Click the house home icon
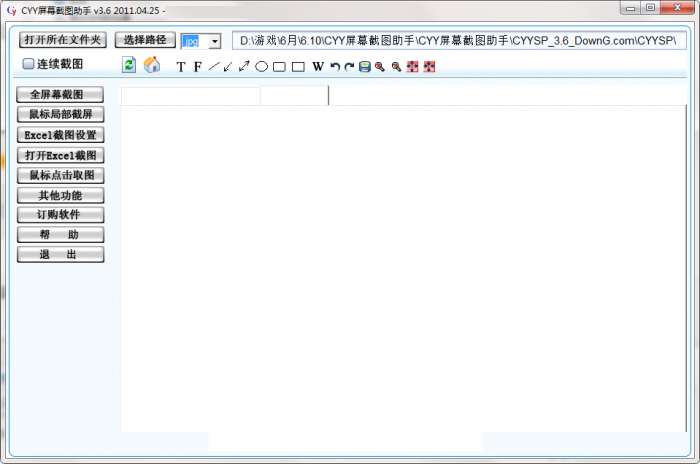The width and height of the screenshot is (700, 464). coord(152,65)
